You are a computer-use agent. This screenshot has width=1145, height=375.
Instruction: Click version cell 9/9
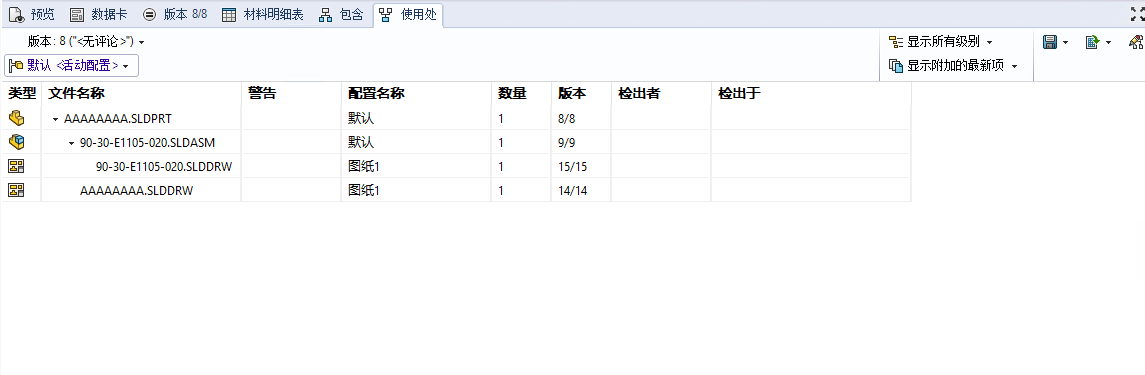[581, 142]
